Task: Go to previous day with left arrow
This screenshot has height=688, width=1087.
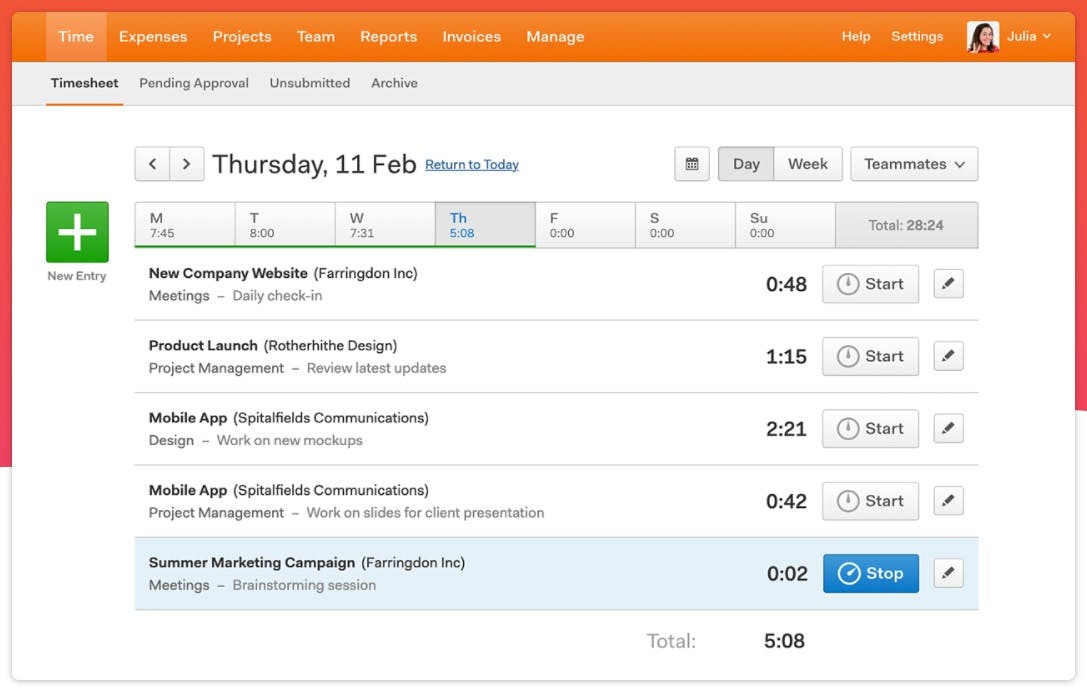Action: (152, 164)
